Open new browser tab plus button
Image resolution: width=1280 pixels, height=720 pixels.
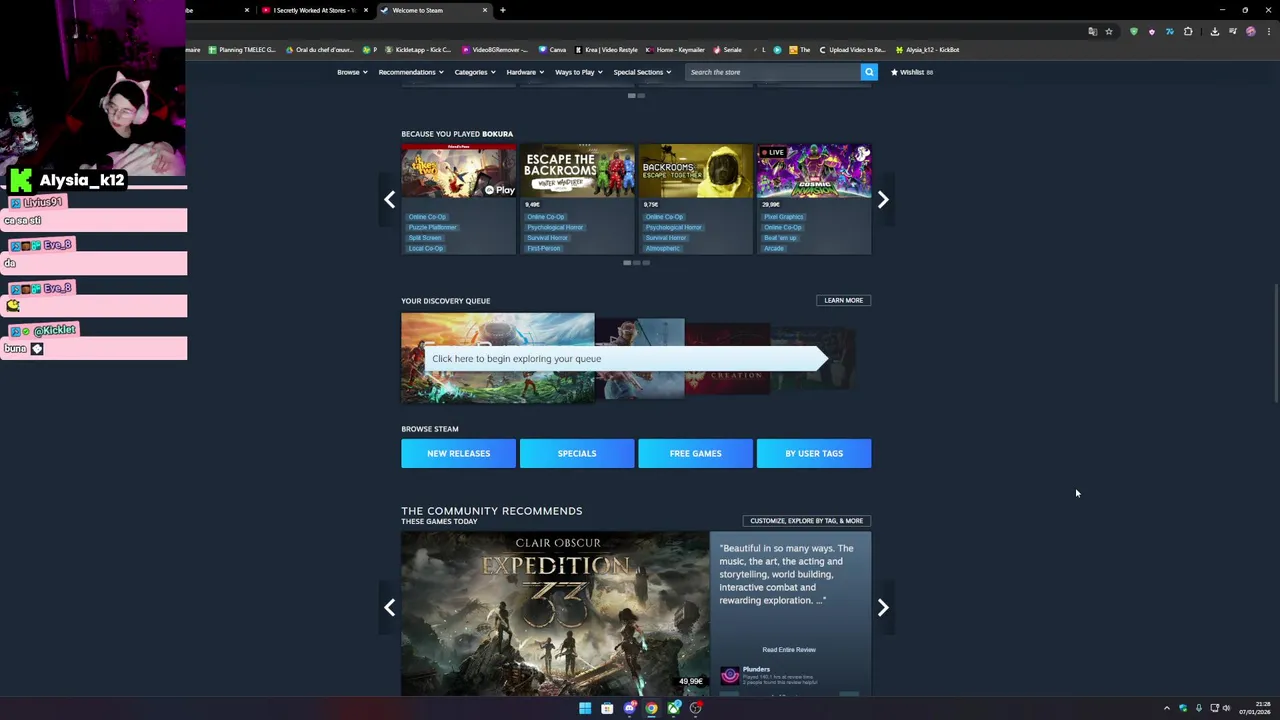click(x=502, y=10)
